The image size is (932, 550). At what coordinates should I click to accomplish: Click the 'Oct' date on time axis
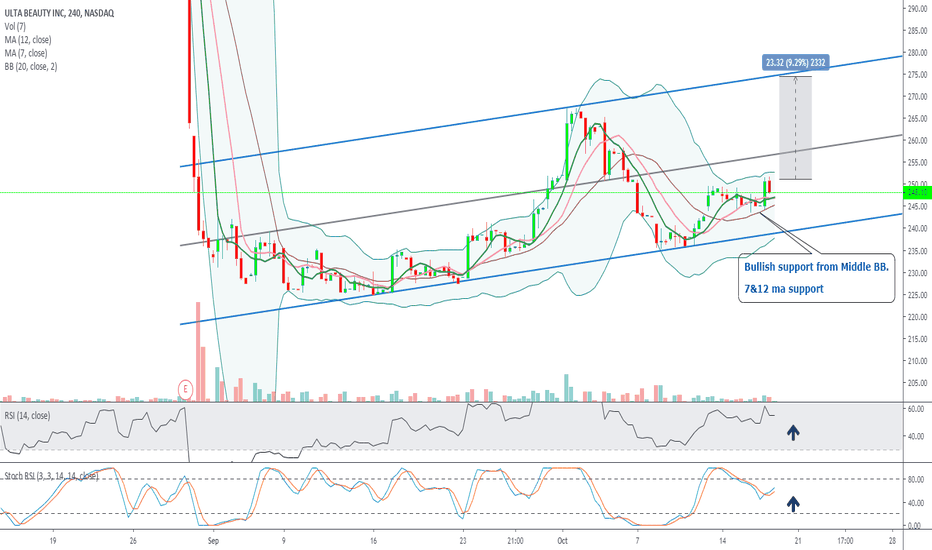click(x=562, y=540)
